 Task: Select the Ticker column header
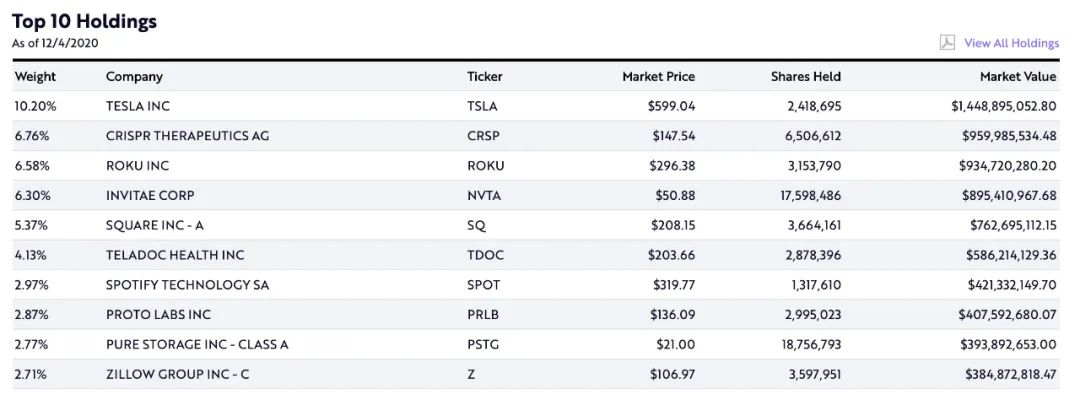point(485,77)
